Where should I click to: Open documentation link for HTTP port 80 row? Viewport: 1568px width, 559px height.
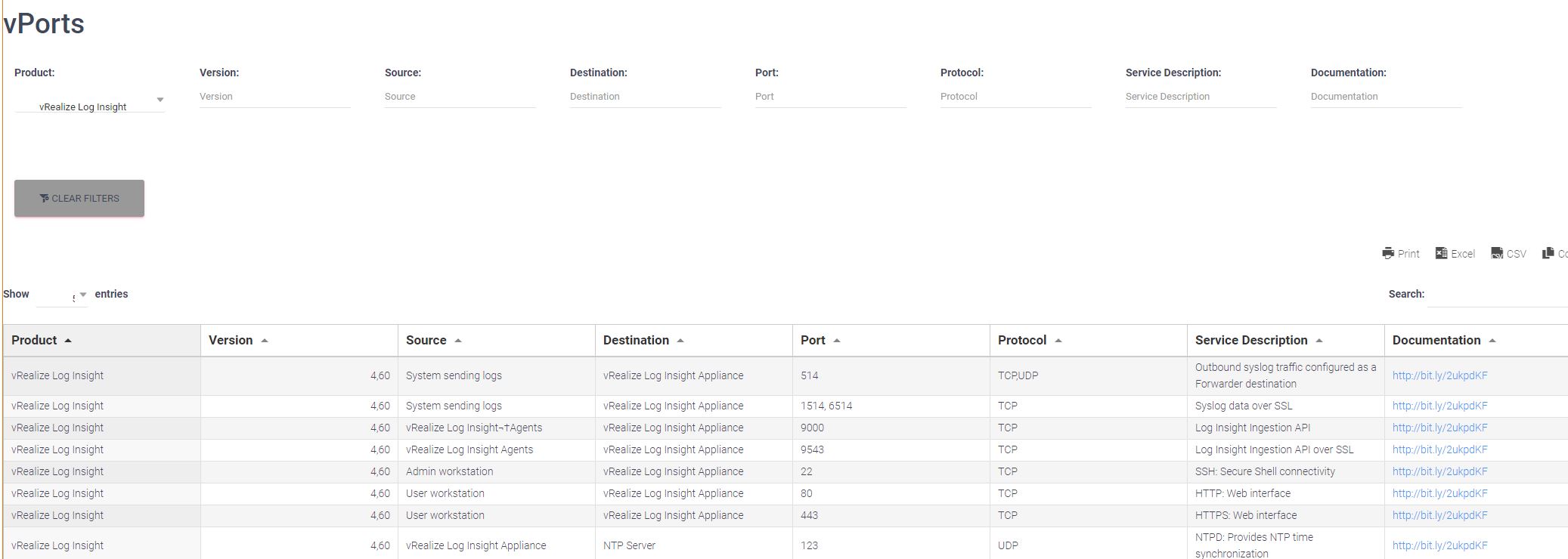coord(1439,493)
